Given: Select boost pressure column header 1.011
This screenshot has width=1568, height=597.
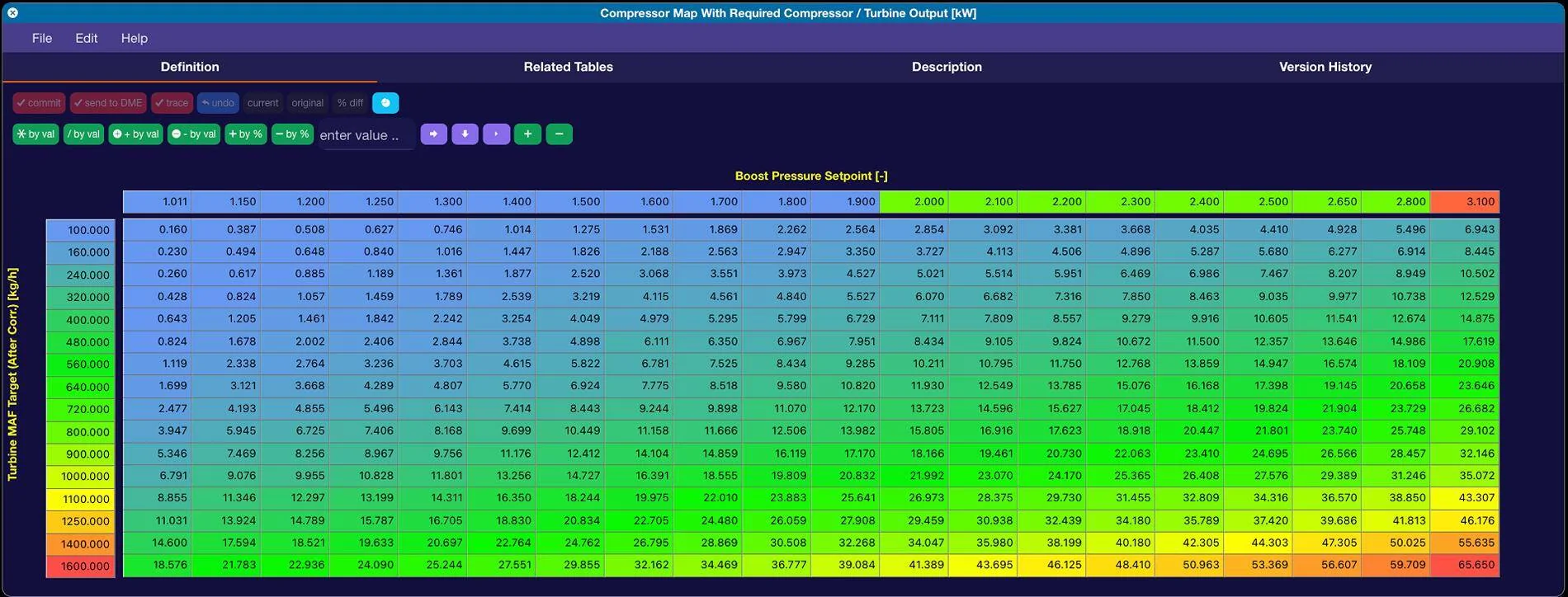Looking at the screenshot, I should click(157, 201).
